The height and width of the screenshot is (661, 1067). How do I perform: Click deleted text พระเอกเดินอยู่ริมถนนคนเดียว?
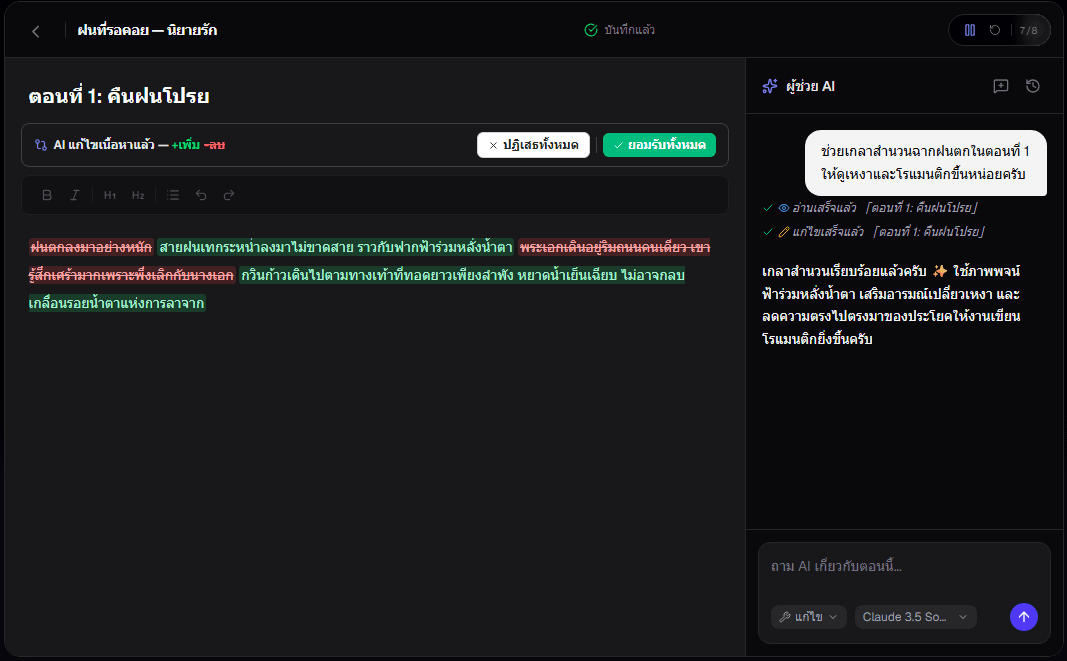pos(602,247)
